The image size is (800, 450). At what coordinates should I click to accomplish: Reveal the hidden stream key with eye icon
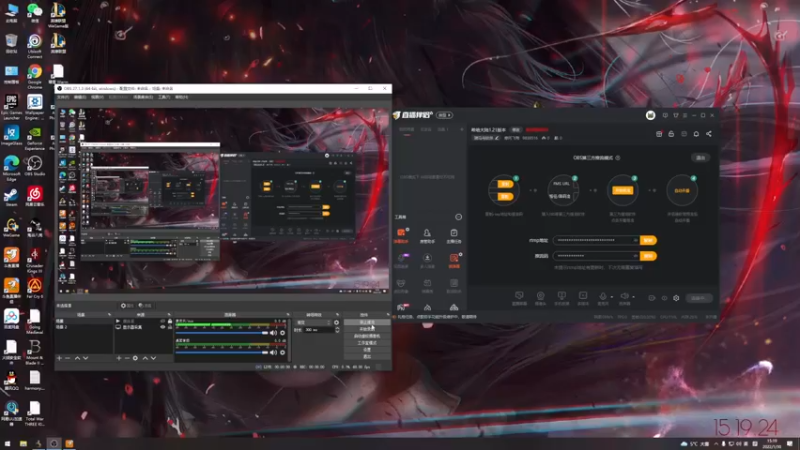click(x=635, y=256)
